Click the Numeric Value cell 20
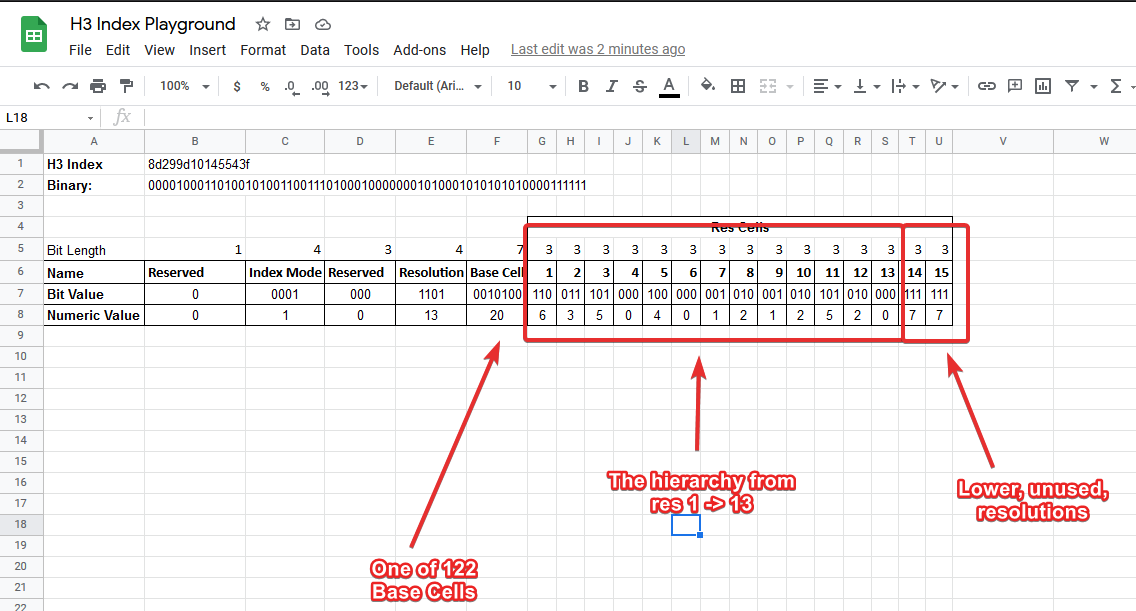1136x611 pixels. coord(496,315)
